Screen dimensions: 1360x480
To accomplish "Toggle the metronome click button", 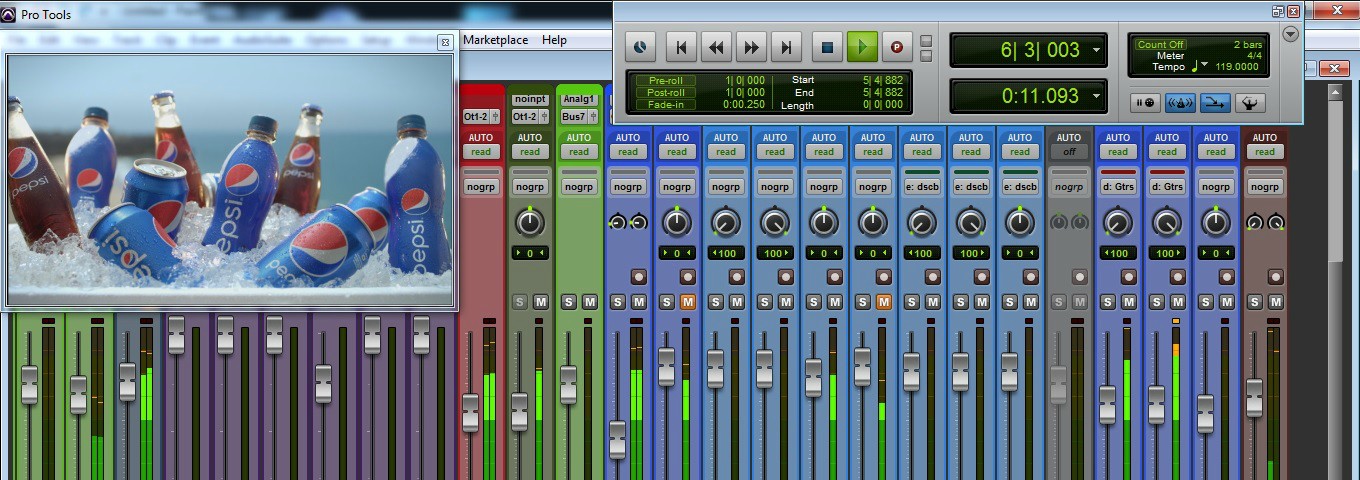I will (1181, 102).
